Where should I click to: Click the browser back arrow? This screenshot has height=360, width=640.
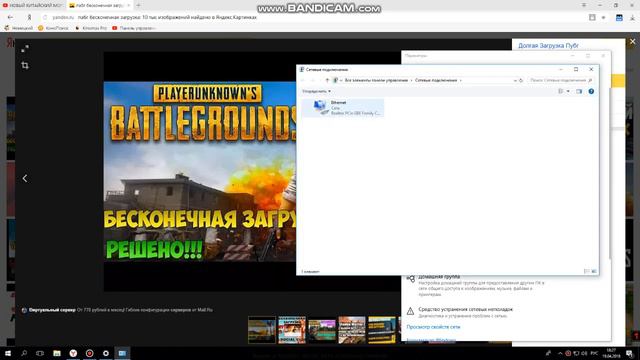(10, 18)
